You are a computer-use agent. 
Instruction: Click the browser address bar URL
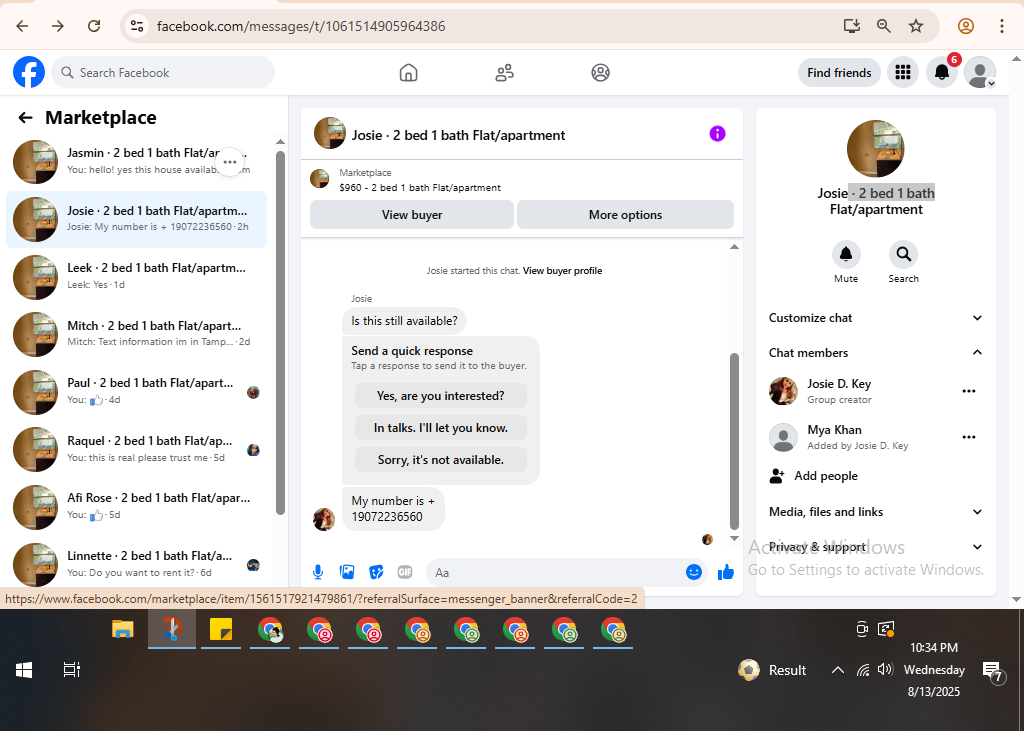[x=301, y=26]
